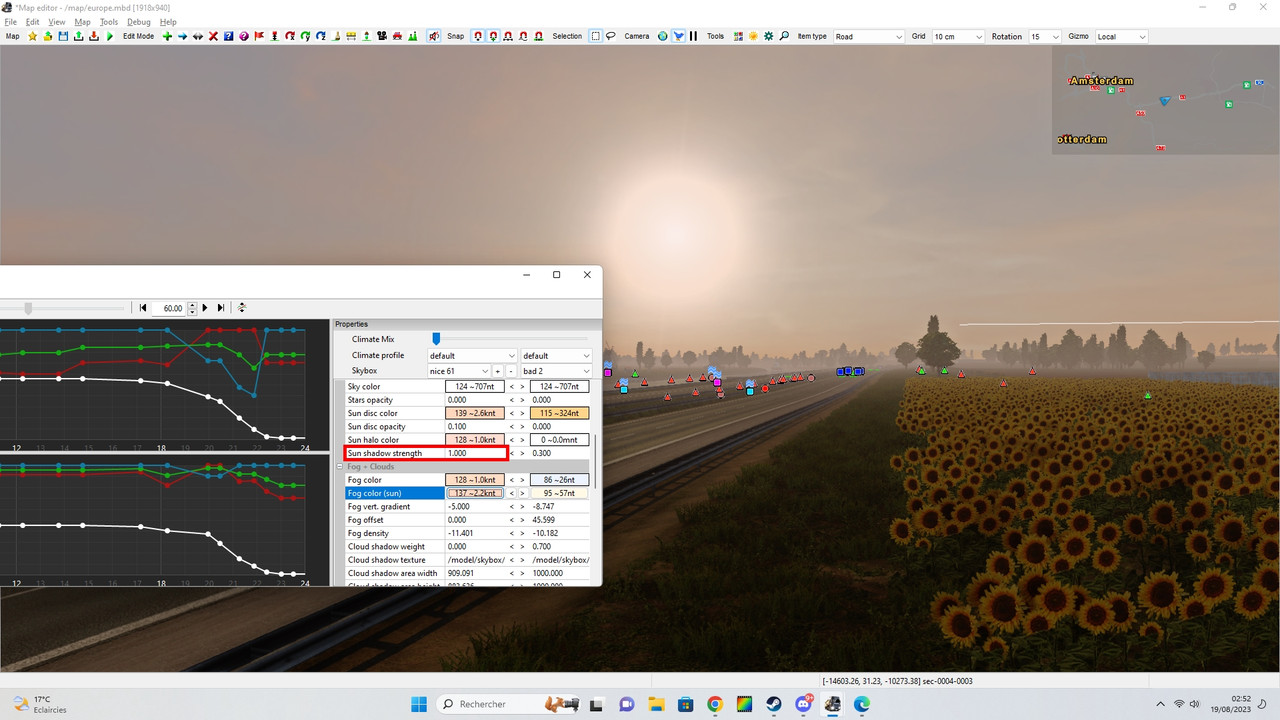Viewport: 1280px width, 720px height.
Task: Click the '>' copy button in Sky color row
Action: tap(522, 386)
